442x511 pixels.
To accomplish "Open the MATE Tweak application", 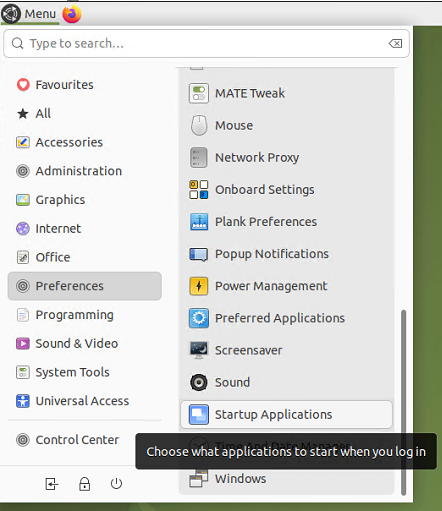I will (286, 93).
